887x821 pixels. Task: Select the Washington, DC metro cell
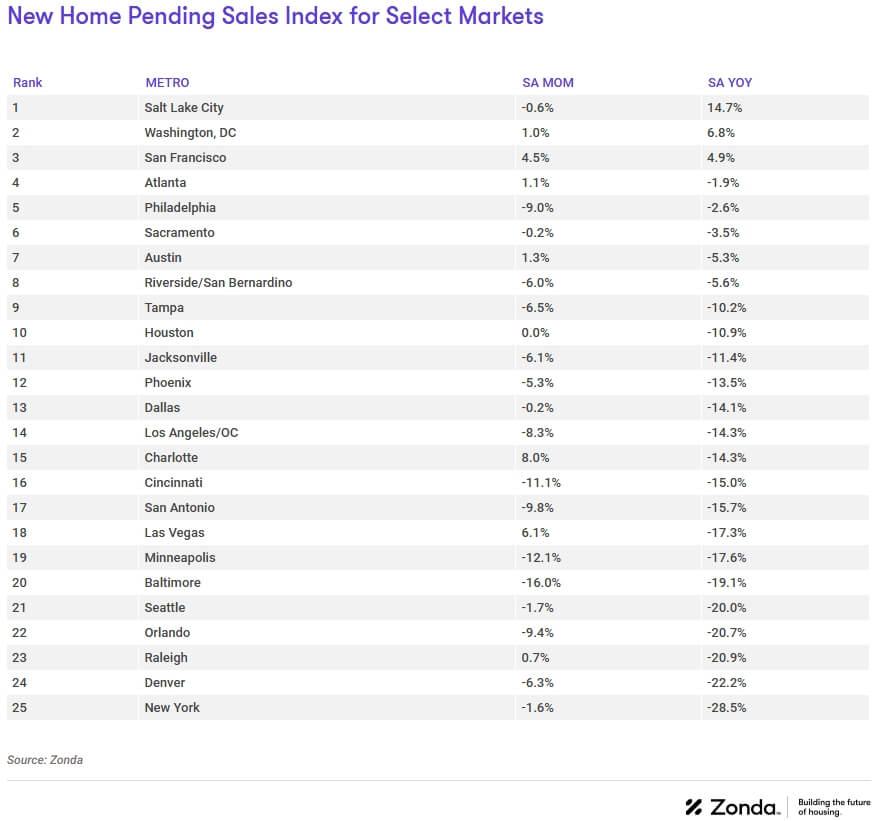[x=190, y=133]
